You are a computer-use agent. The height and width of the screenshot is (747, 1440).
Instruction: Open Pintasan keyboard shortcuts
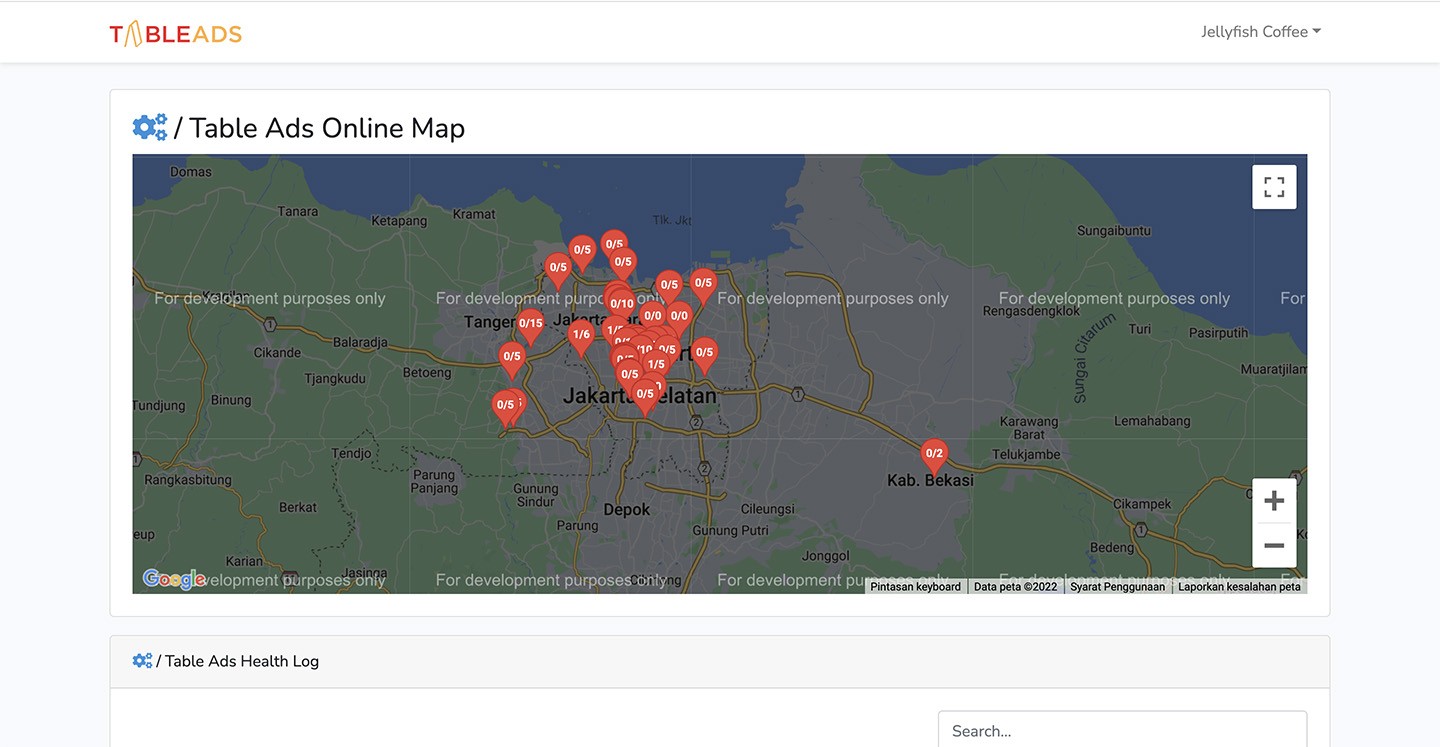[915, 587]
